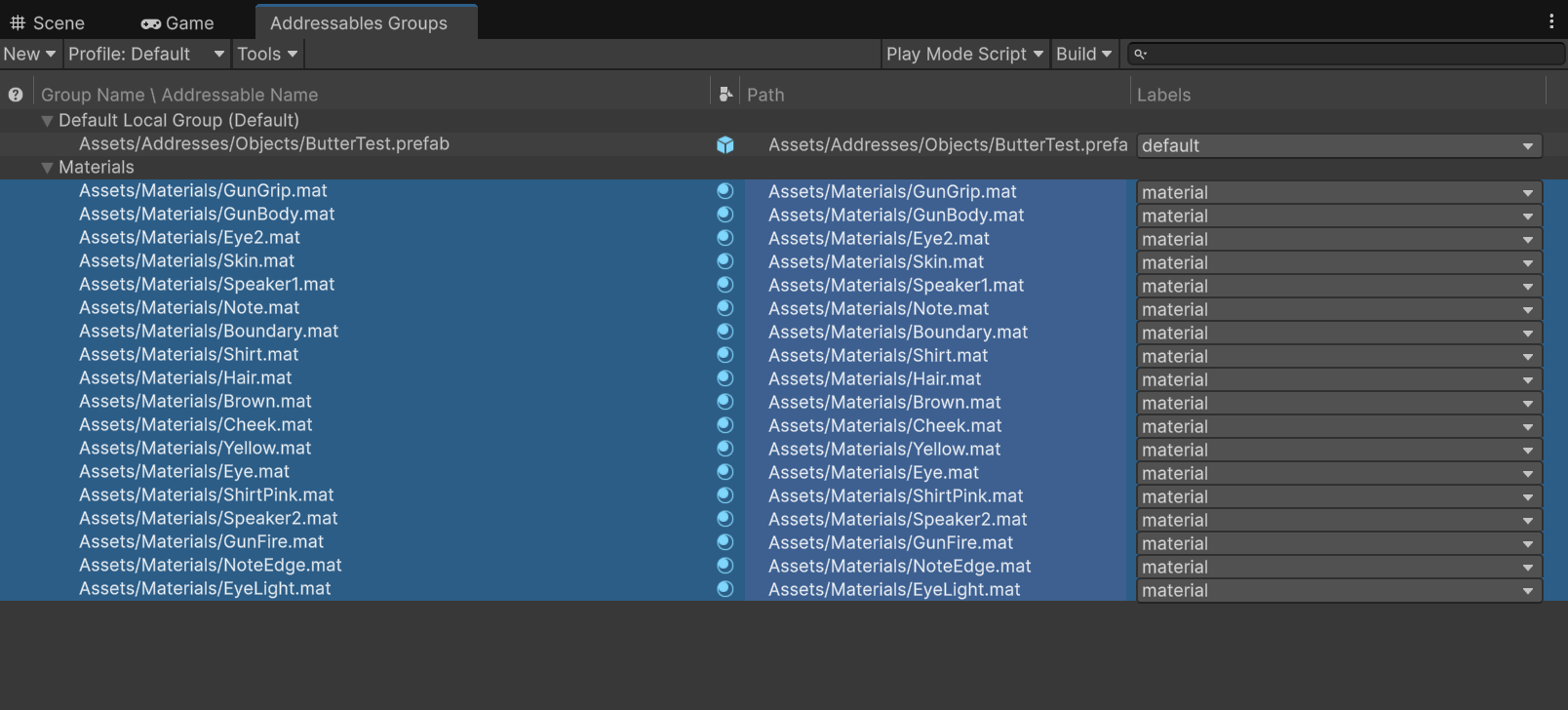Click the asset type column header icon
The height and width of the screenshot is (710, 1568).
point(725,95)
